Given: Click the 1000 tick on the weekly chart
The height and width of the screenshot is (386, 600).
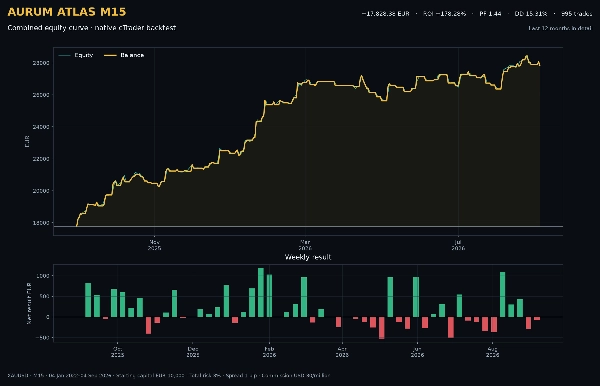Looking at the screenshot, I should click(42, 276).
